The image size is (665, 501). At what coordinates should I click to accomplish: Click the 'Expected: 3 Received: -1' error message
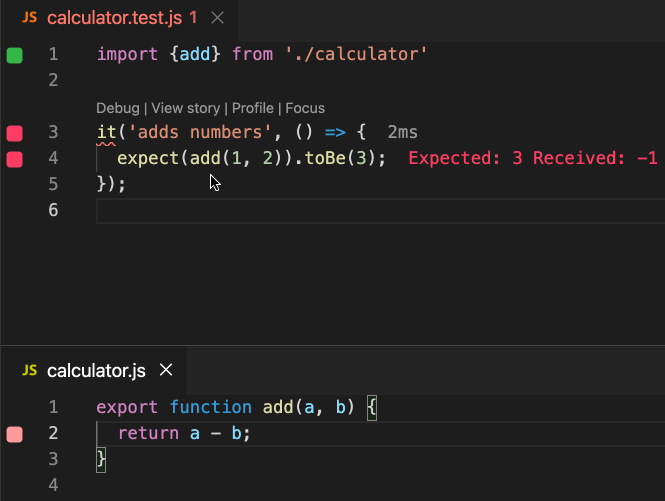click(533, 158)
